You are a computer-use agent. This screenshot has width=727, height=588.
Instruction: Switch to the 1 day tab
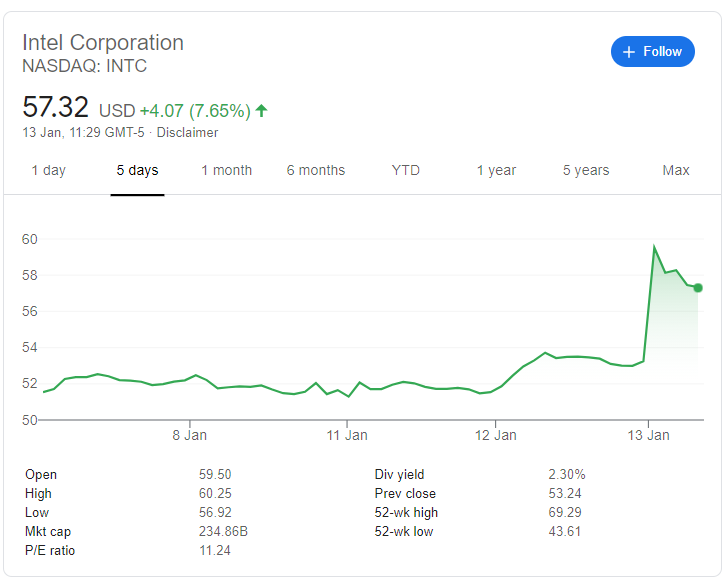[49, 170]
